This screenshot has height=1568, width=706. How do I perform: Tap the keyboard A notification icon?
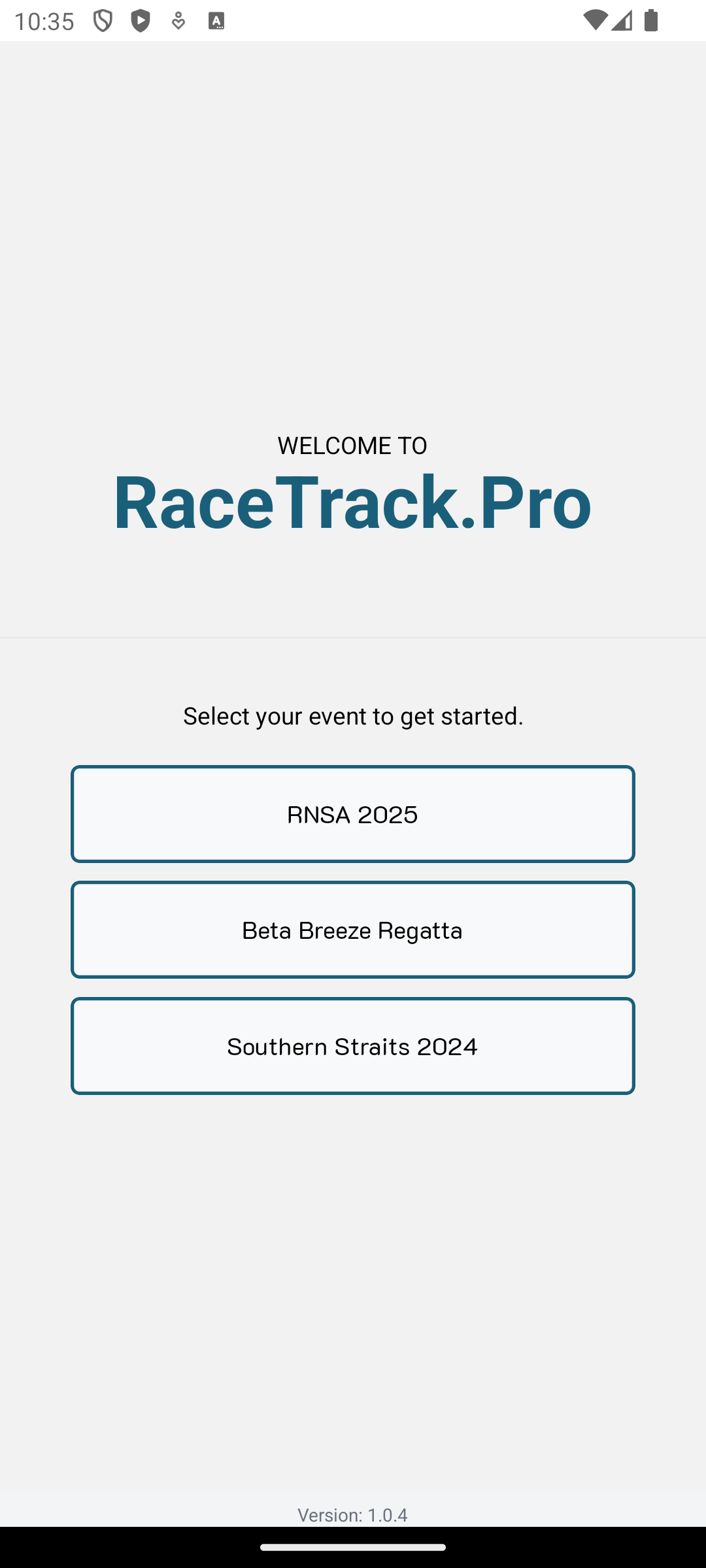(x=216, y=21)
